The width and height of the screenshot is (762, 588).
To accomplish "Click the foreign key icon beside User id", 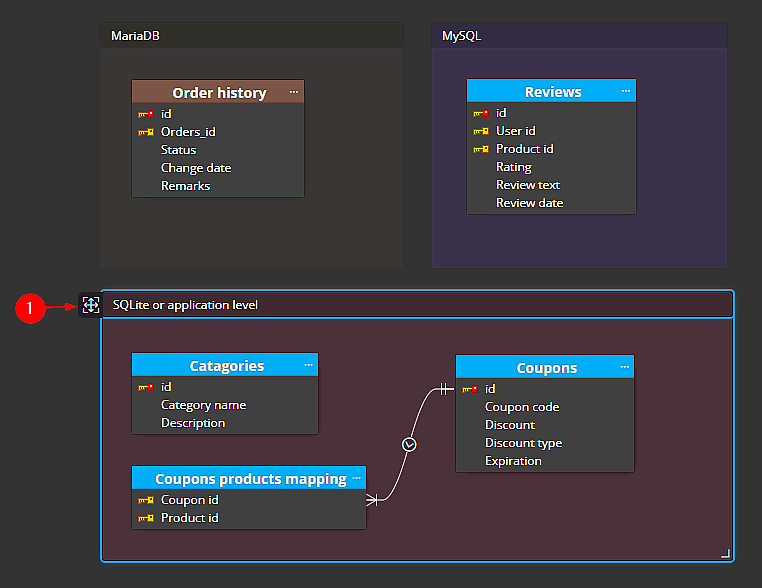I will tap(481, 131).
